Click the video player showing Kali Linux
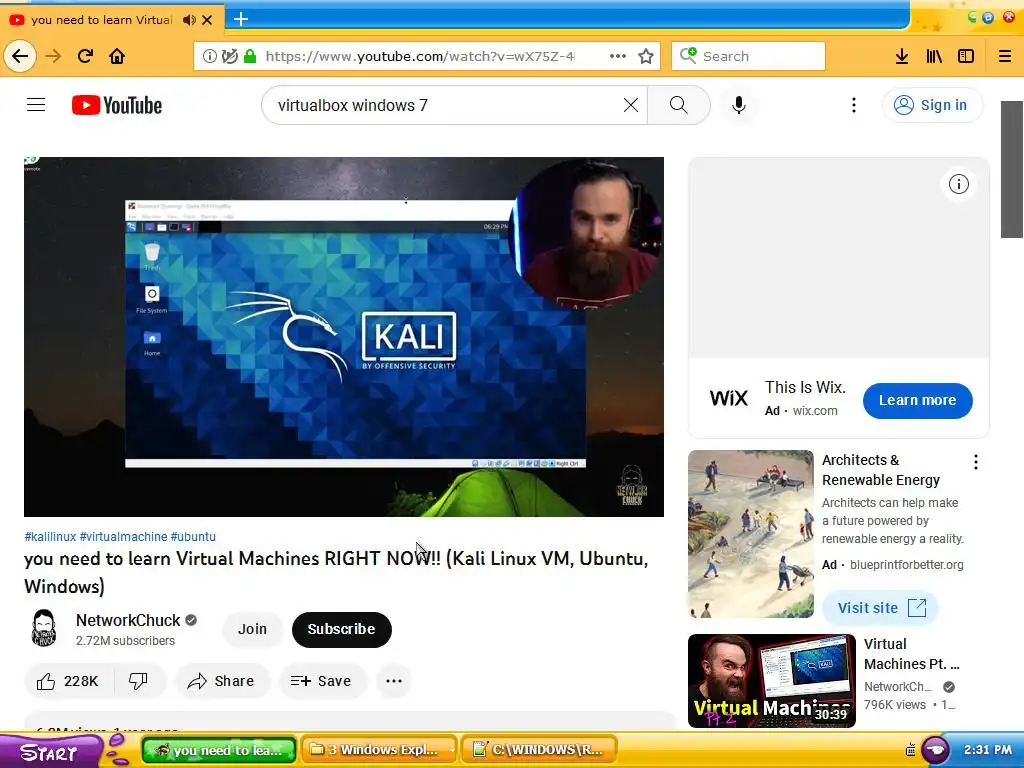The height and width of the screenshot is (768, 1024). point(344,336)
